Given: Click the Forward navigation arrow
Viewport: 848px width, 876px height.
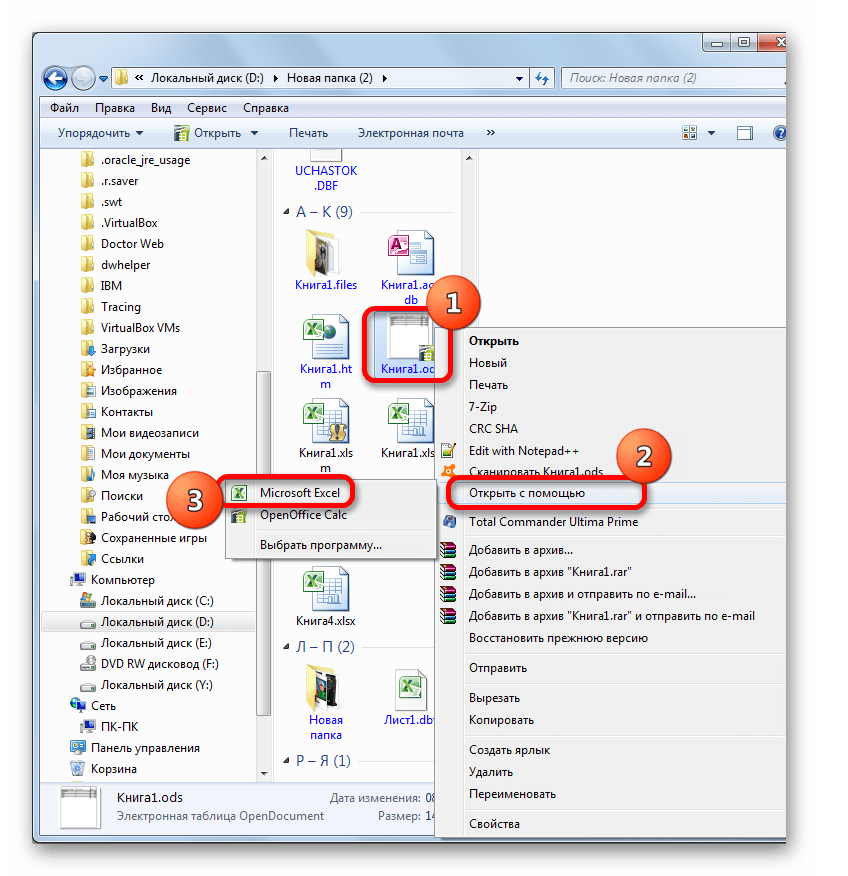Looking at the screenshot, I should [x=83, y=78].
